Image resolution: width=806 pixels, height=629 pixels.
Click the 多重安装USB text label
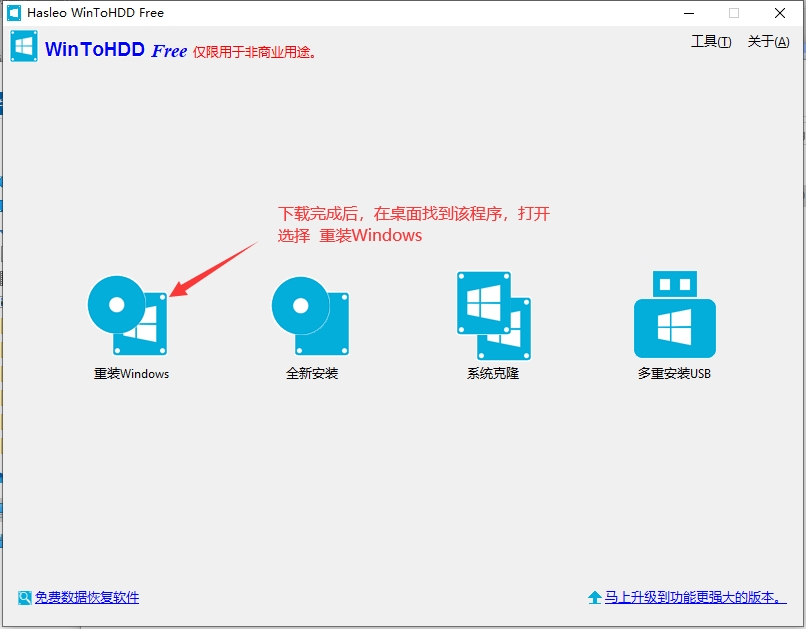click(x=674, y=374)
